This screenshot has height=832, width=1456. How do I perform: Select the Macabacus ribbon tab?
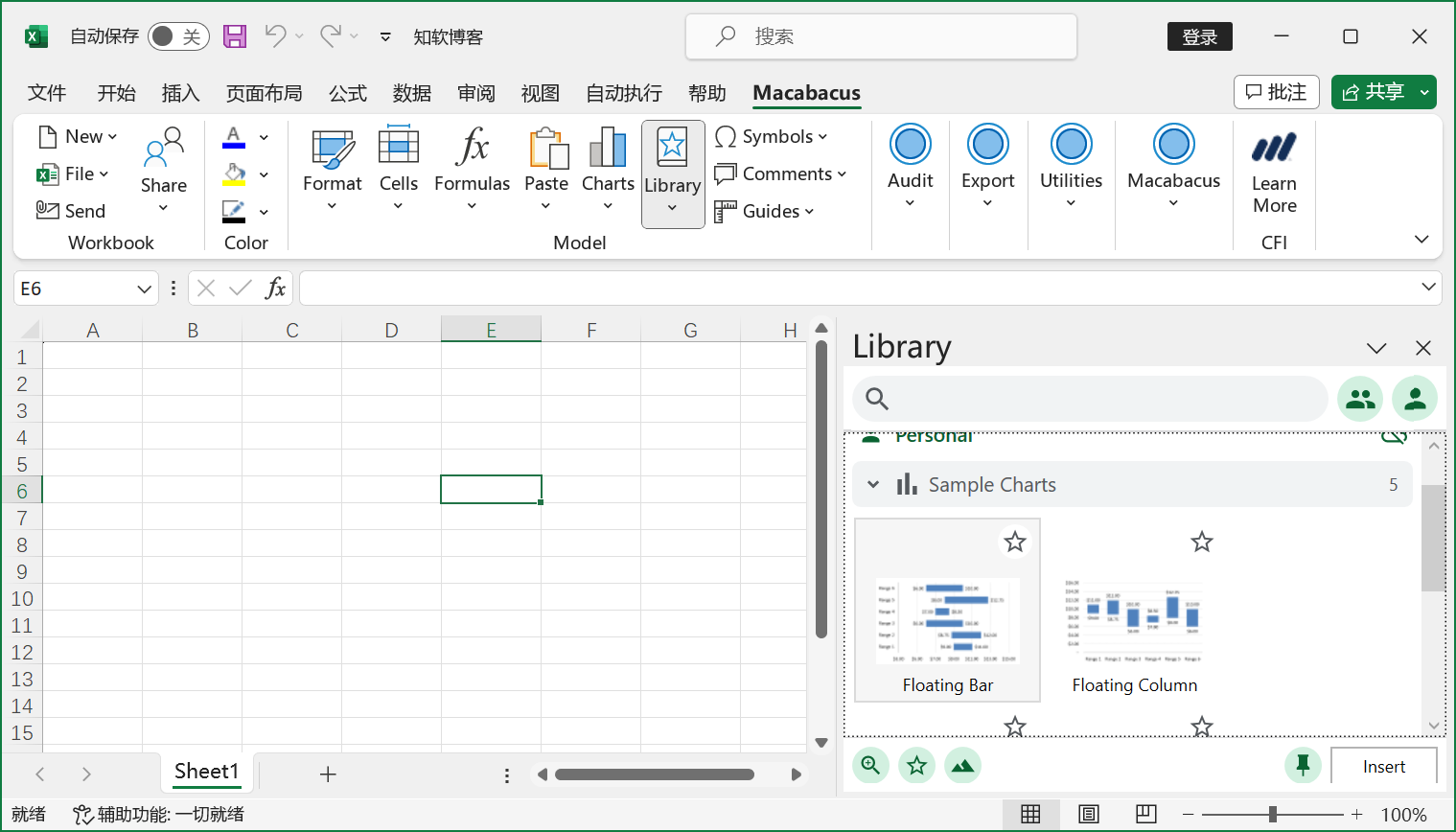(807, 93)
